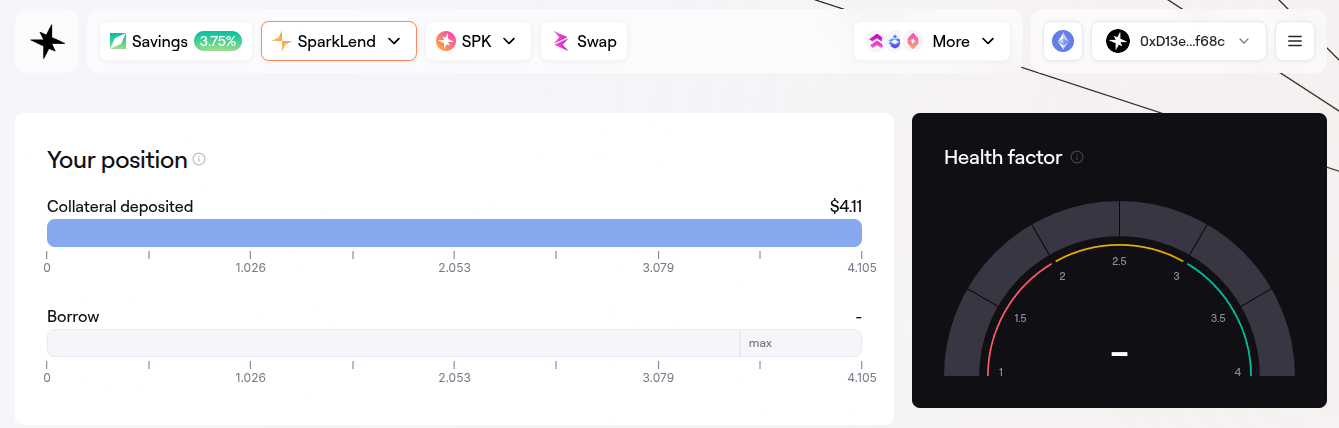This screenshot has width=1339, height=428.
Task: Click info icon beside Health factor
Action: point(1077,157)
